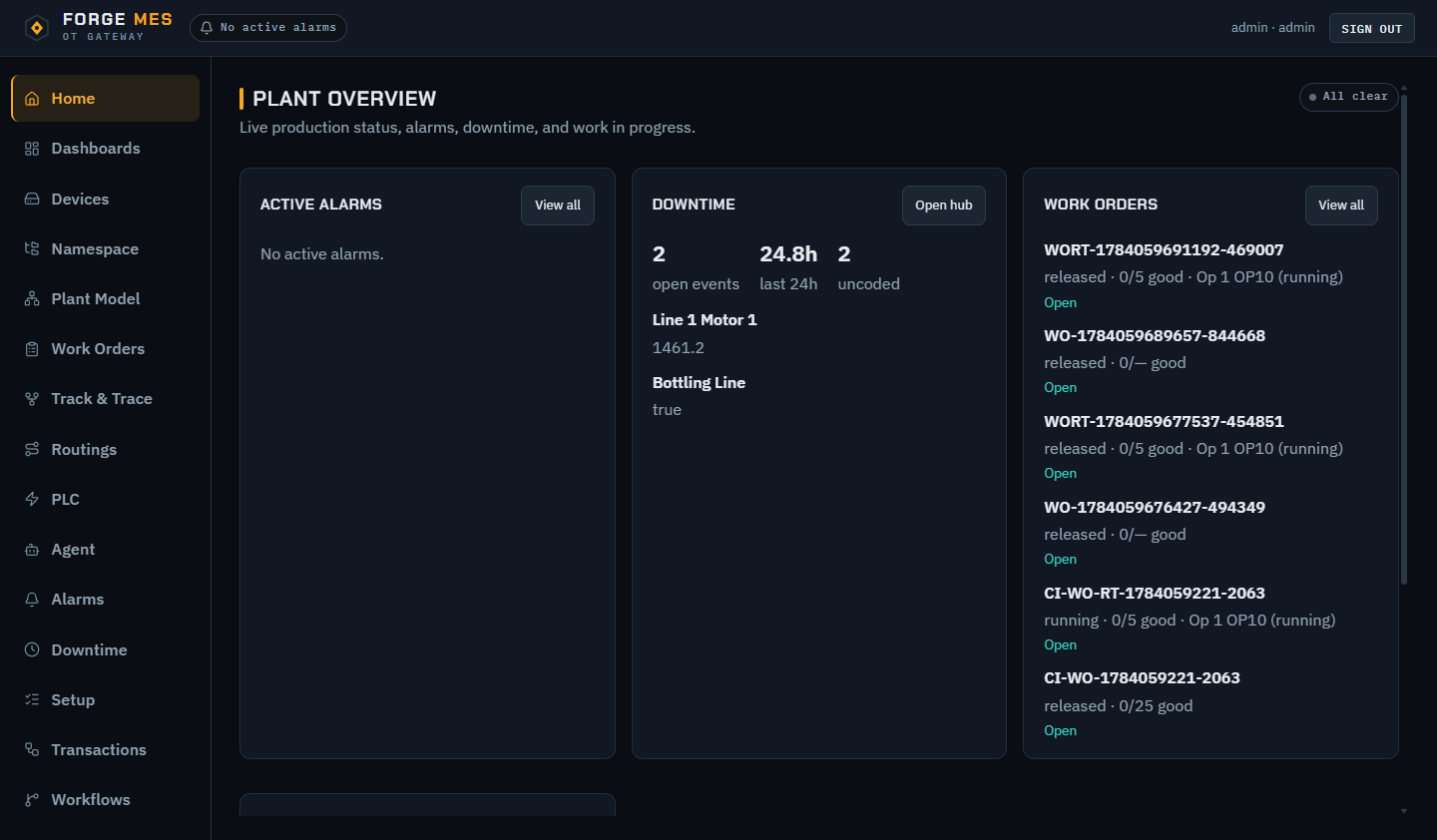Click View all in Active Alarms
This screenshot has width=1437, height=840.
pos(557,206)
